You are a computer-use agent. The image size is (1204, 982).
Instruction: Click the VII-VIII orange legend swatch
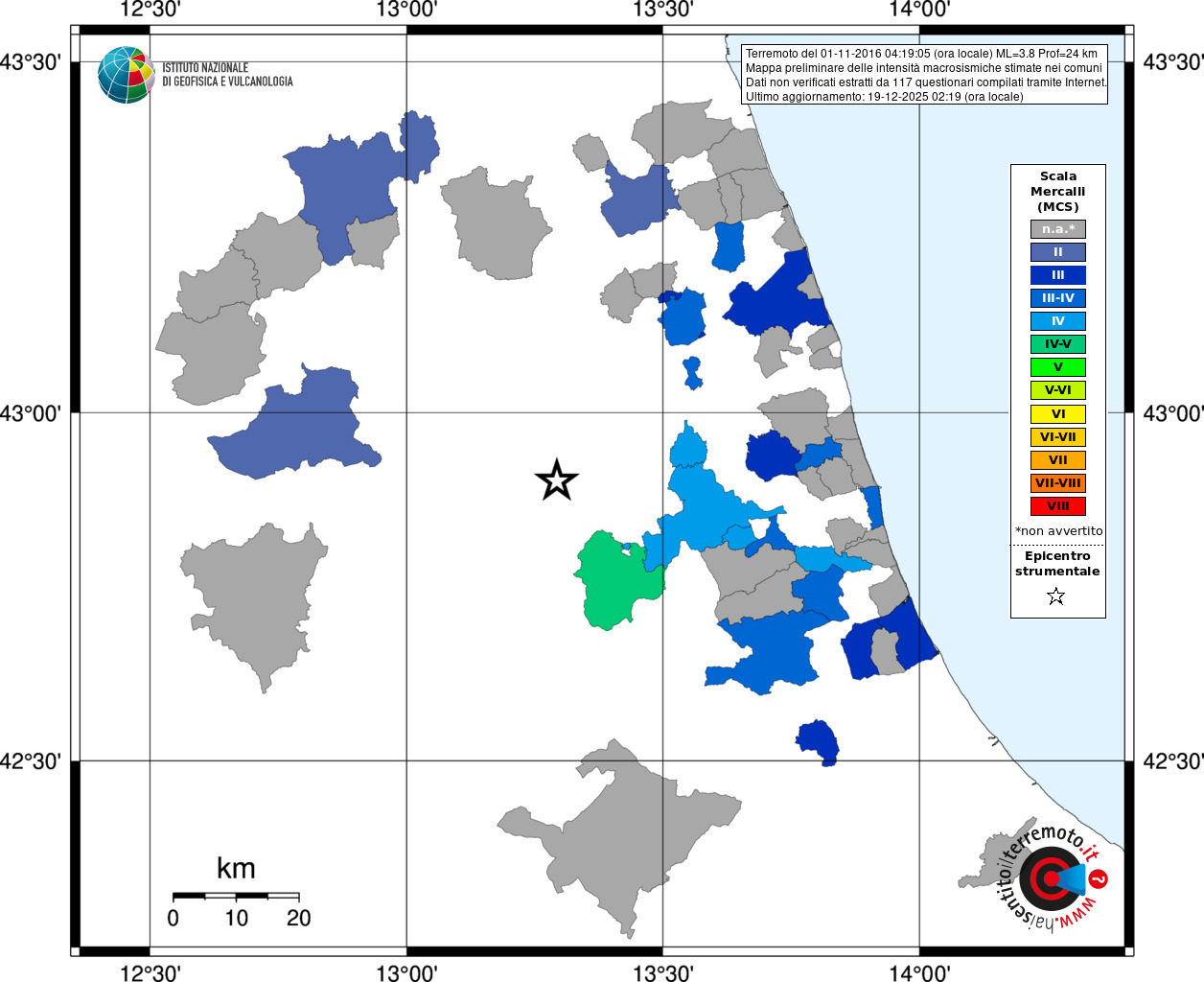click(1058, 483)
